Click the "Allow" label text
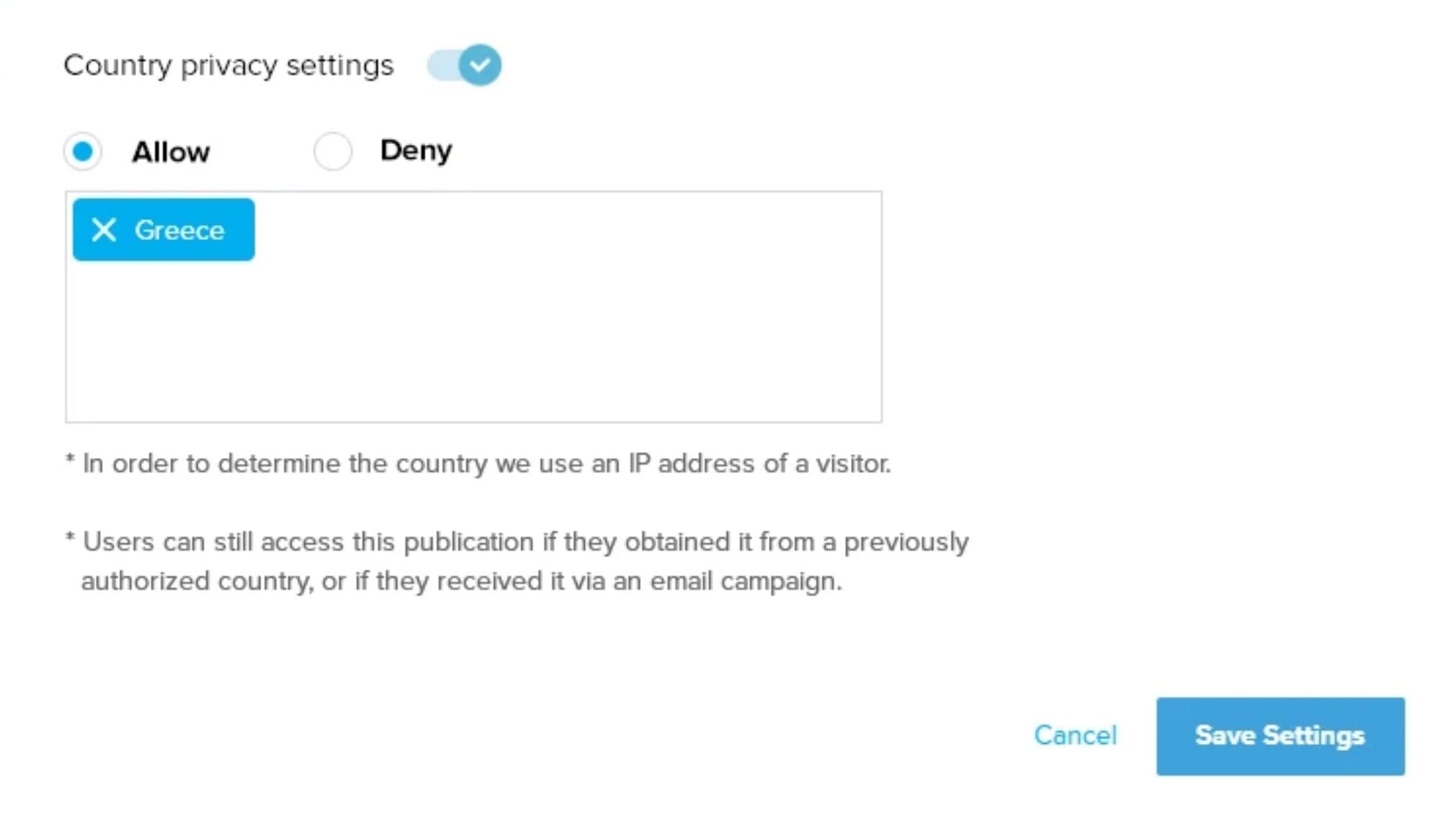This screenshot has width=1456, height=831. (171, 152)
